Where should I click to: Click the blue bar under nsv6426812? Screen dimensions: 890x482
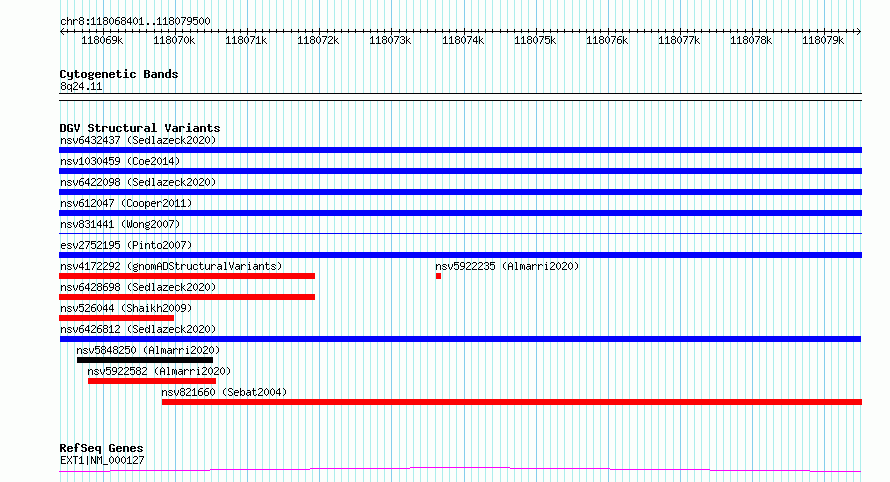coord(460,339)
